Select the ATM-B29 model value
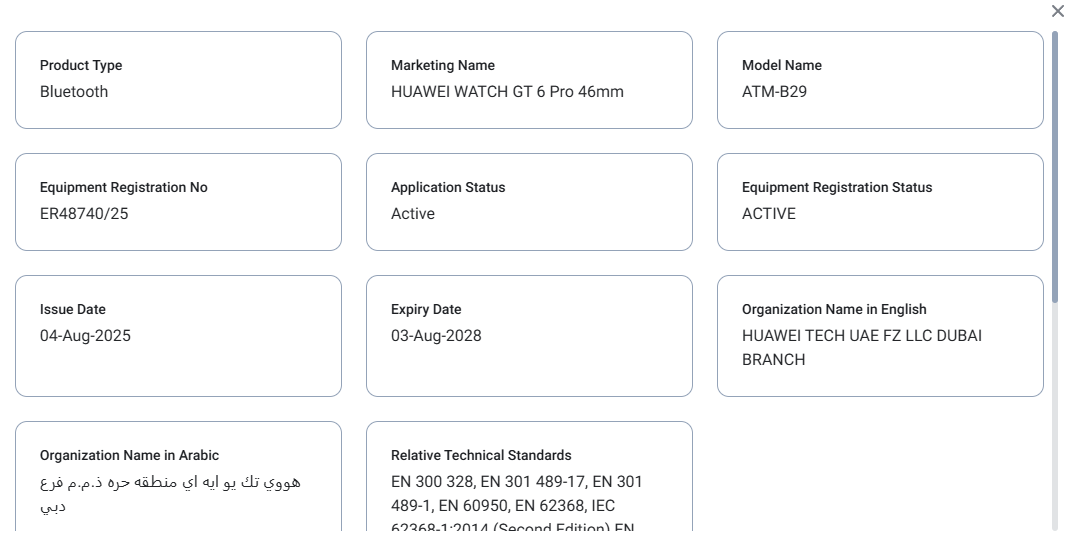 [774, 92]
